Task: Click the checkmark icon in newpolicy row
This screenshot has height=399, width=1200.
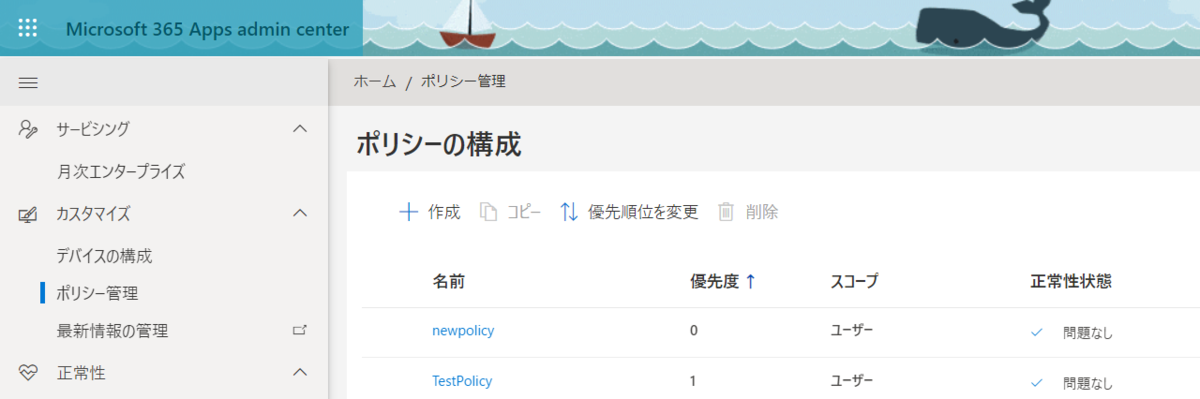Action: pyautogui.click(x=1037, y=332)
